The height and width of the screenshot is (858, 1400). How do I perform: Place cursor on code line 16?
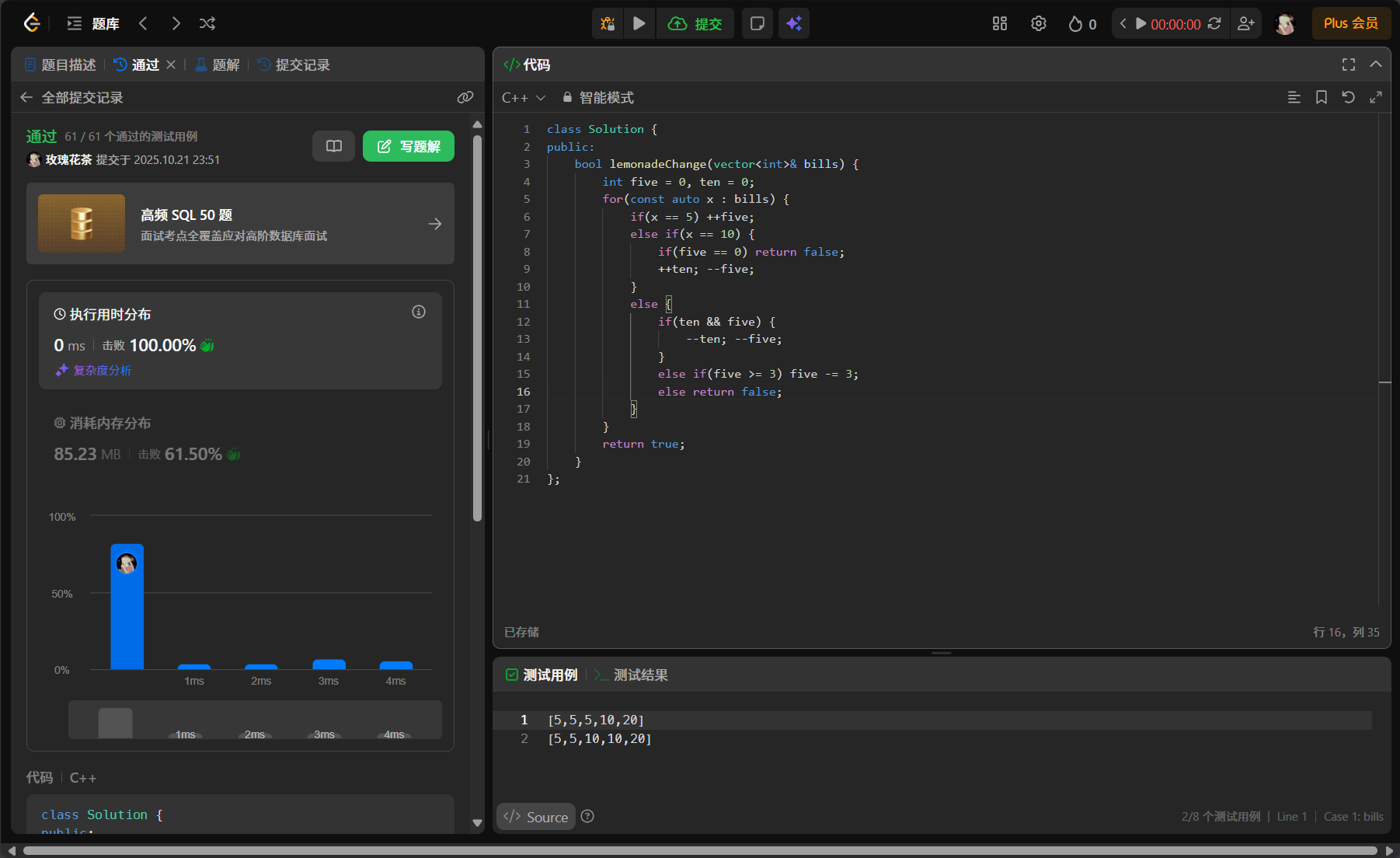click(x=719, y=392)
